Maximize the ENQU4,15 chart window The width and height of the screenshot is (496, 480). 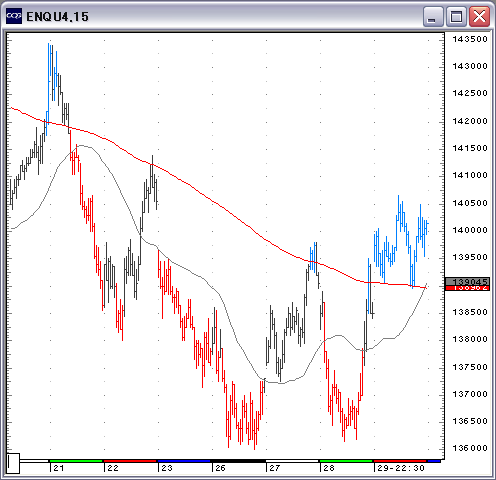tap(456, 16)
